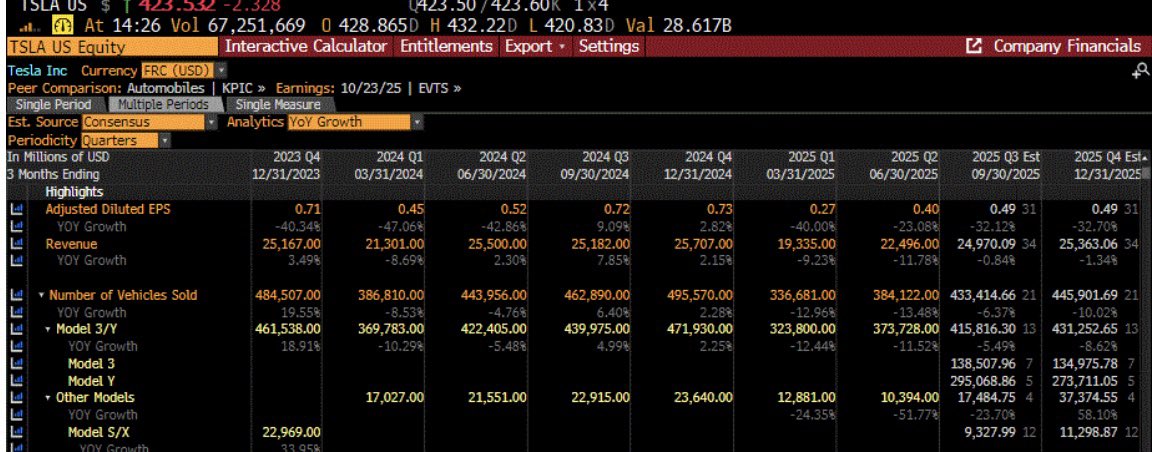
Task: Click the chart icon beside the Revenue row
Action: pos(17,244)
